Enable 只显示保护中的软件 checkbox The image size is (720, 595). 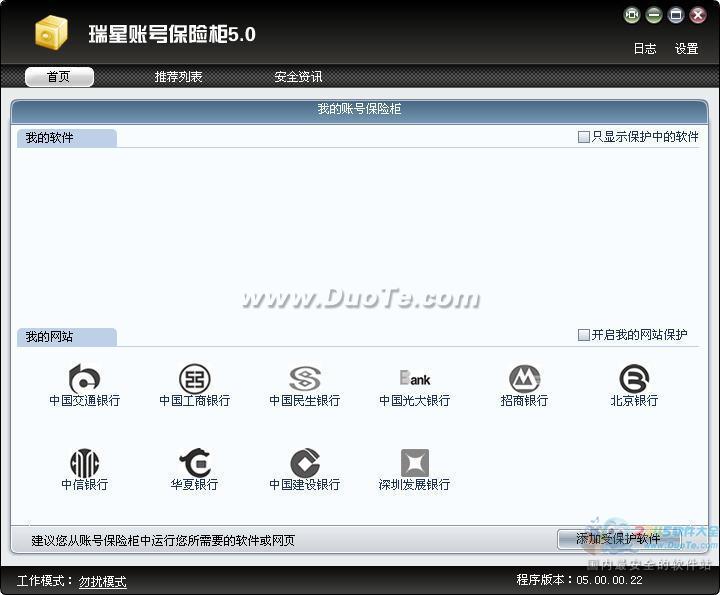[583, 137]
